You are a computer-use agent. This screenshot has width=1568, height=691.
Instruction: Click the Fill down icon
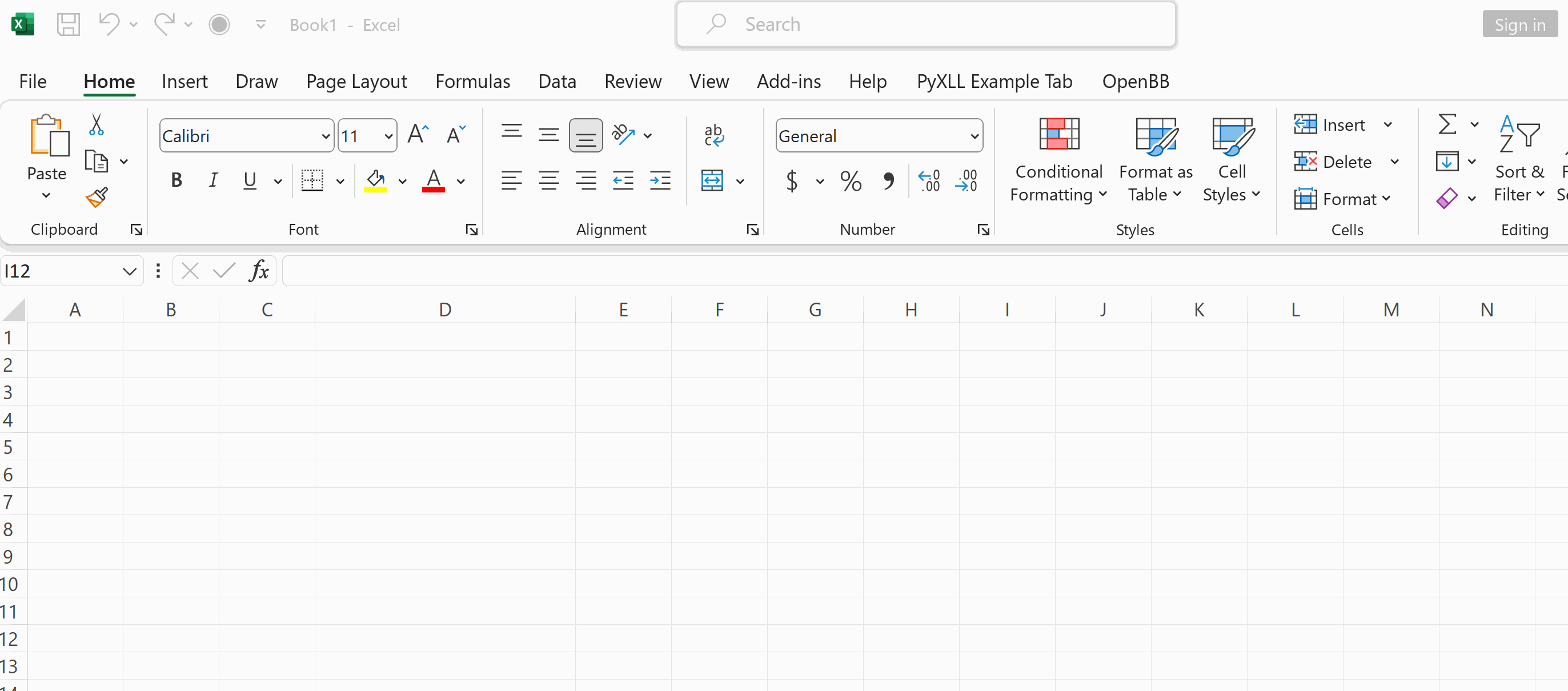(1447, 162)
